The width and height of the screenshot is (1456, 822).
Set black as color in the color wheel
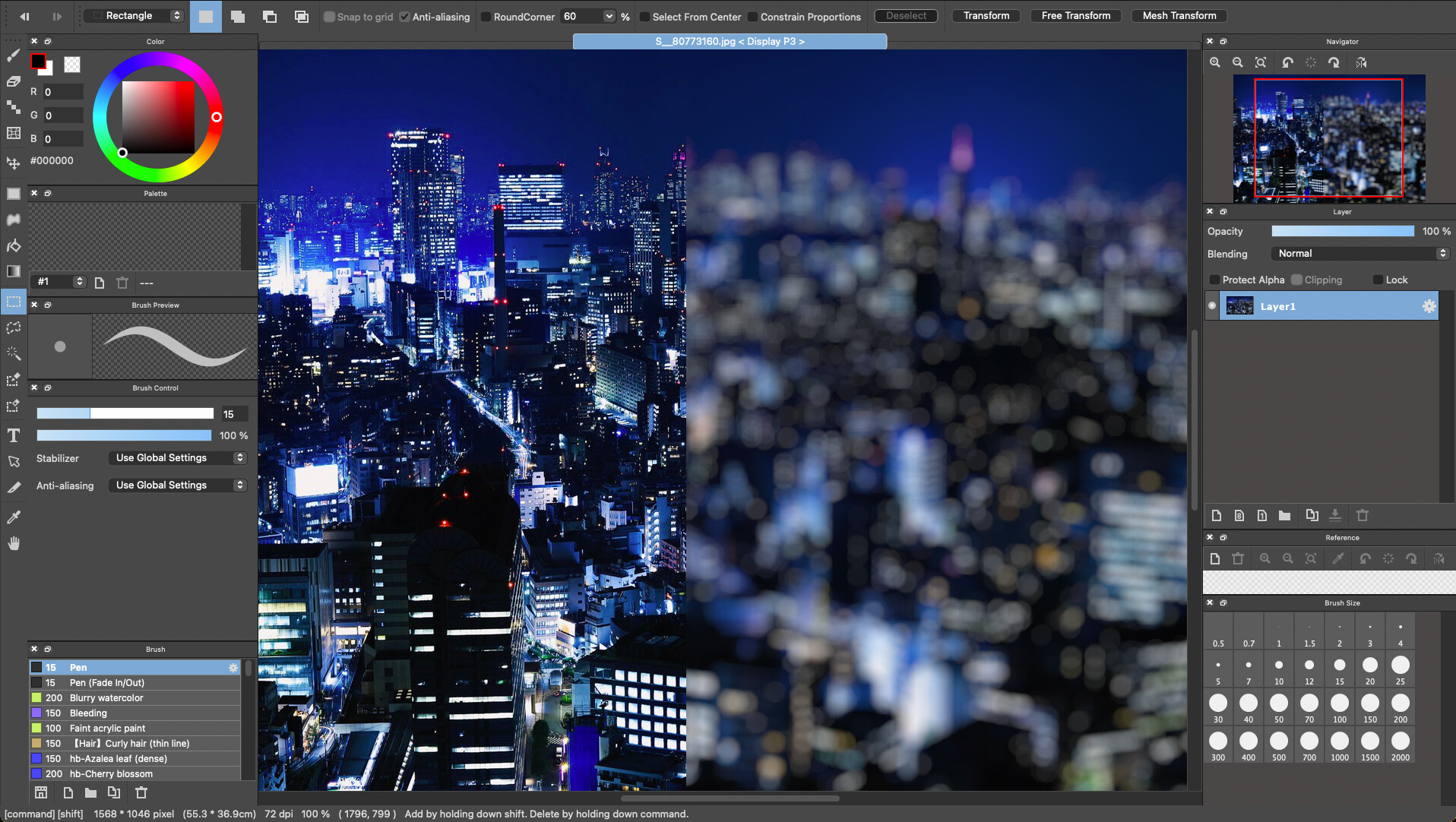pos(122,153)
